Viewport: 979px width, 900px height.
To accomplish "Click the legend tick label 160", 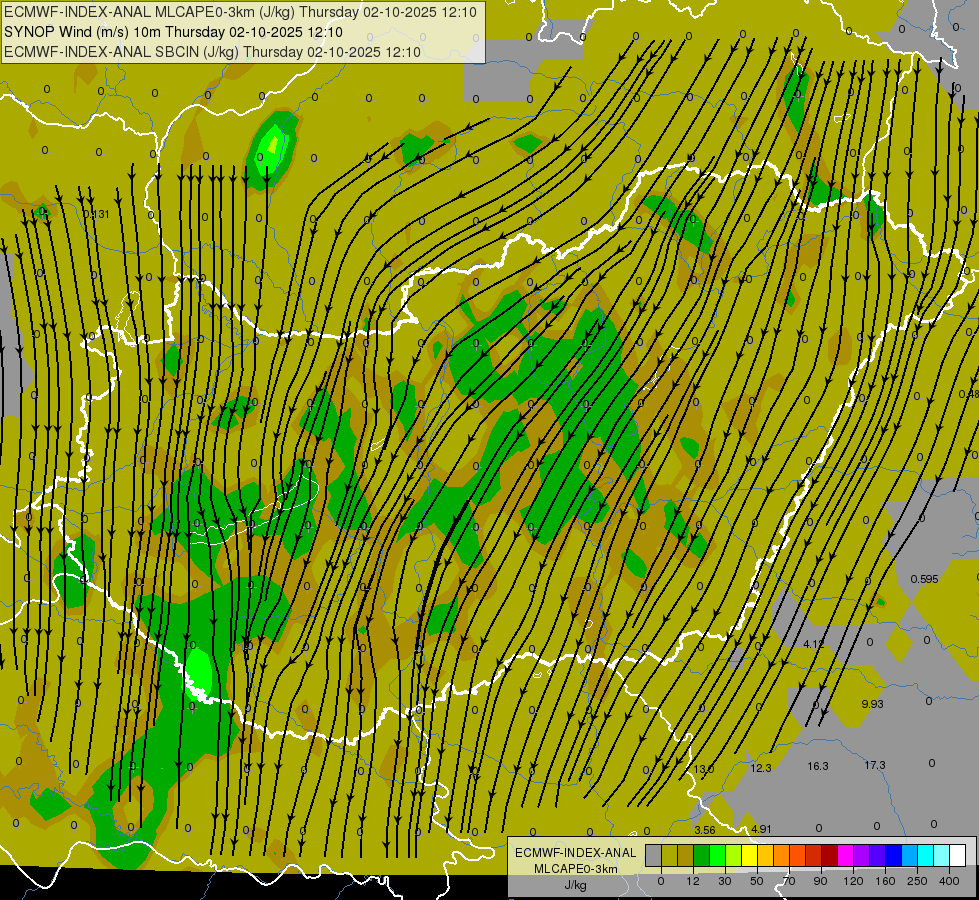I will click(885, 881).
